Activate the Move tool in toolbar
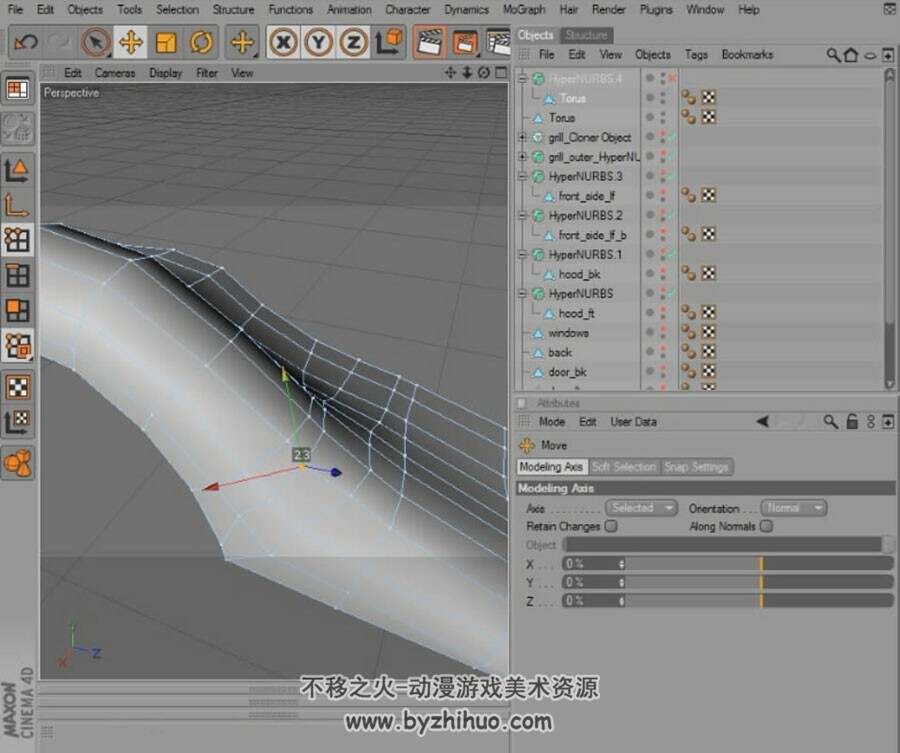This screenshot has height=753, width=900. click(130, 42)
